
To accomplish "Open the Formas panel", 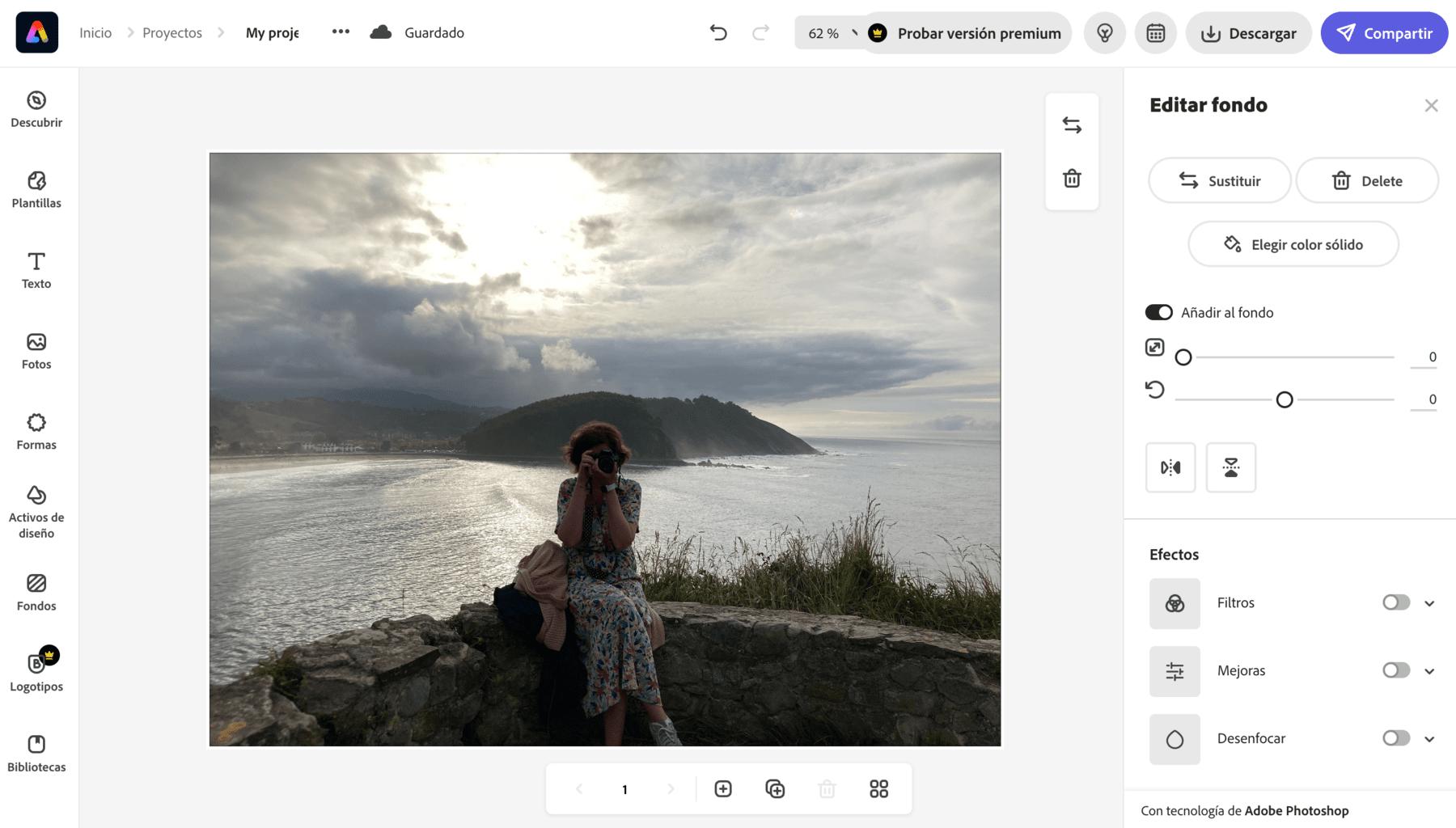I will 36,432.
